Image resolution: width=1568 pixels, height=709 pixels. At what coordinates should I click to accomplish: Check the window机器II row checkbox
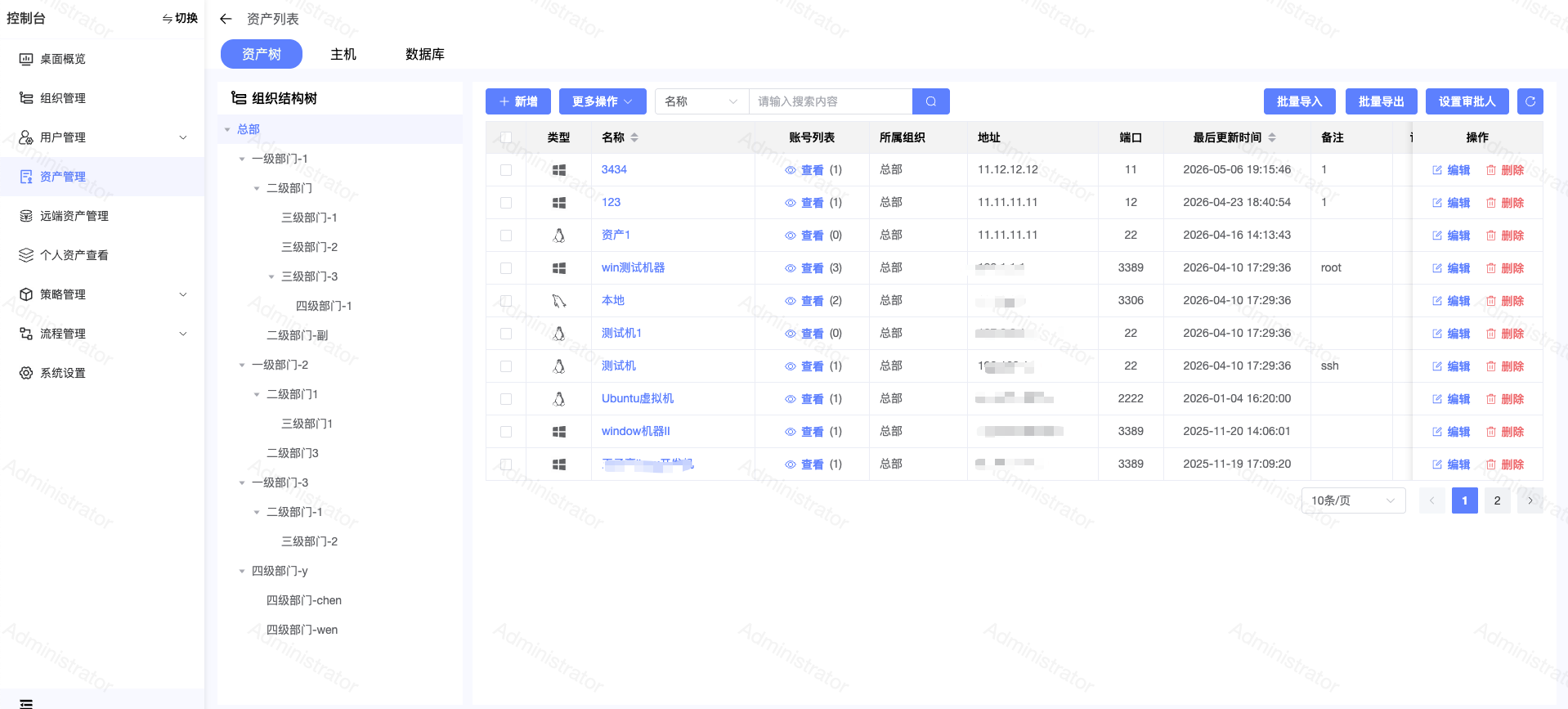click(506, 432)
